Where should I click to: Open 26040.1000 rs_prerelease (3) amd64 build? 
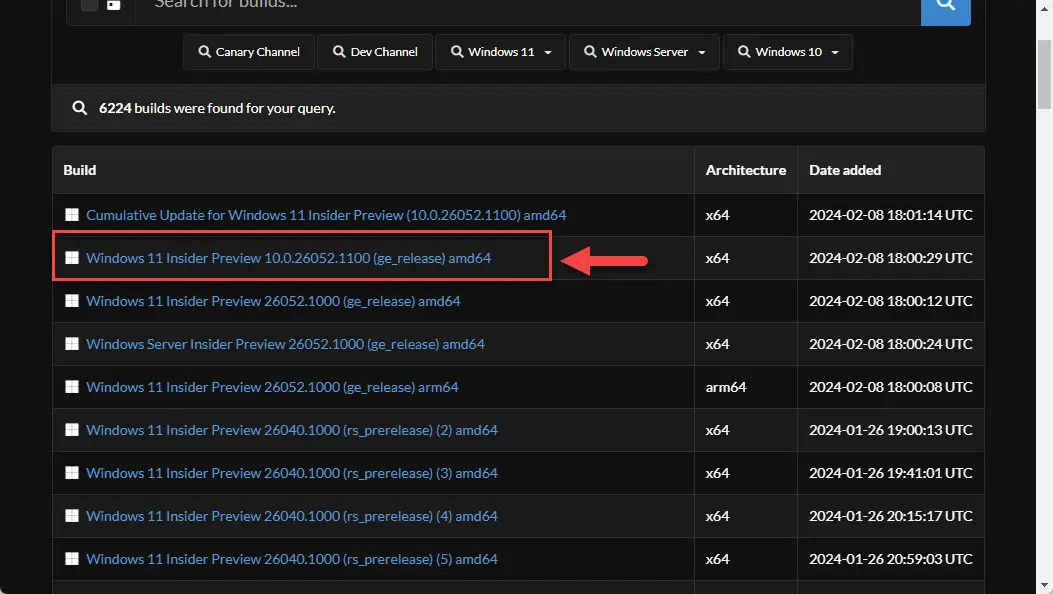pos(292,473)
